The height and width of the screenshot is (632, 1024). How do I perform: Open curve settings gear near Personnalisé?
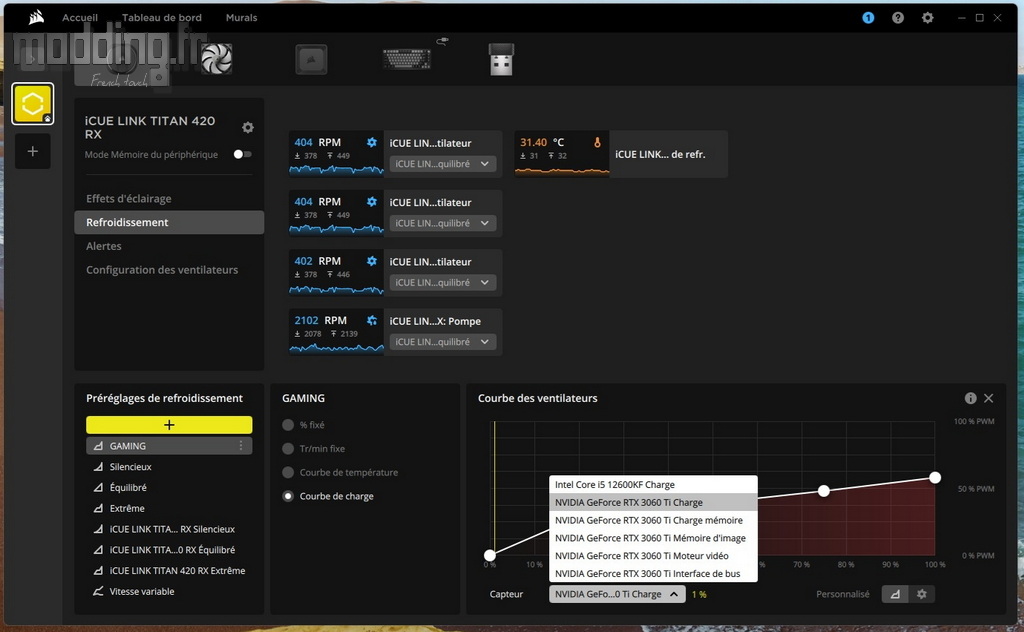coord(921,594)
